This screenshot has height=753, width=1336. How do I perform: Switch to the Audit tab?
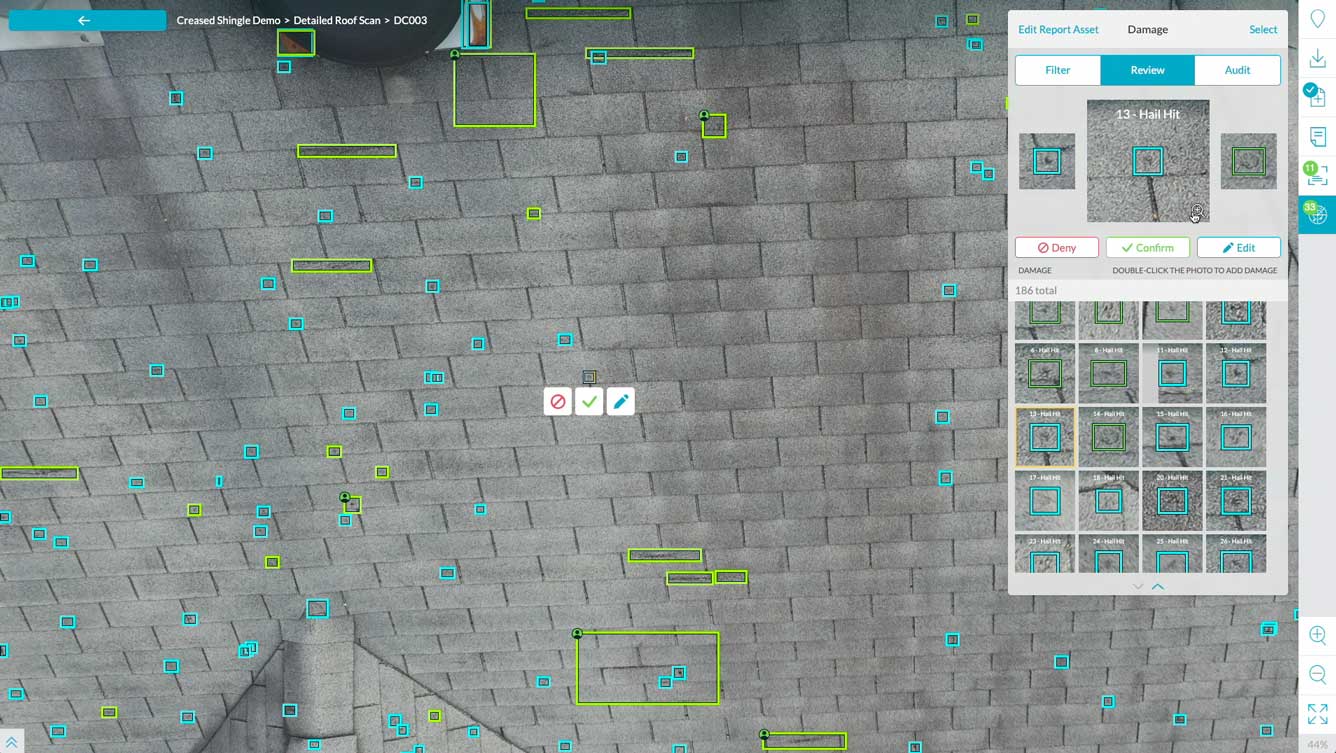[1237, 70]
